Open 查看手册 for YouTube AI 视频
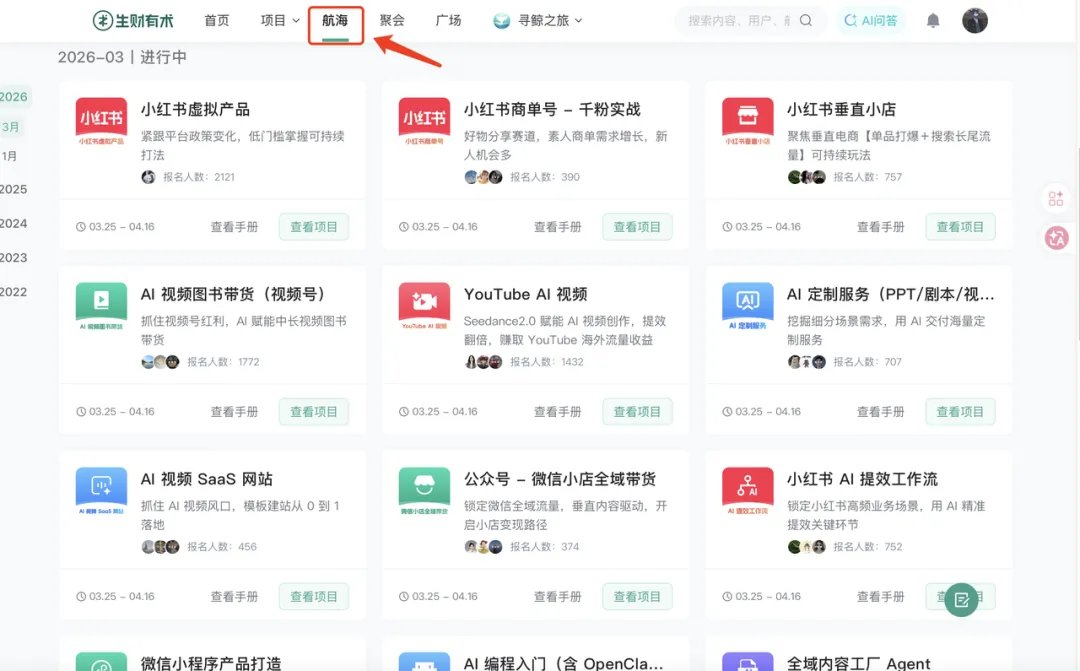 [x=557, y=411]
